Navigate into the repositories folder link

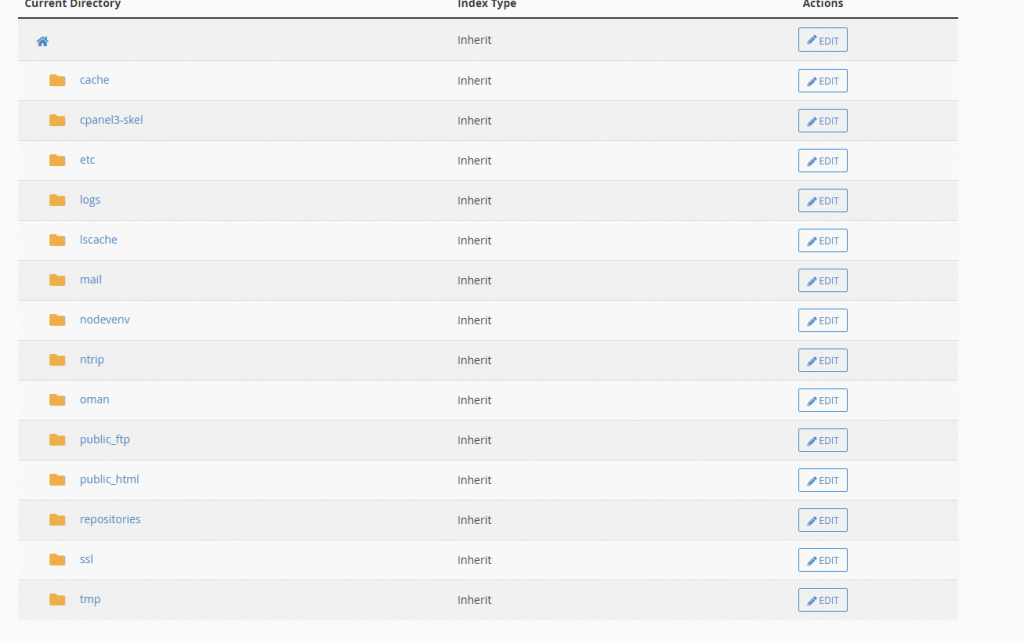point(110,520)
